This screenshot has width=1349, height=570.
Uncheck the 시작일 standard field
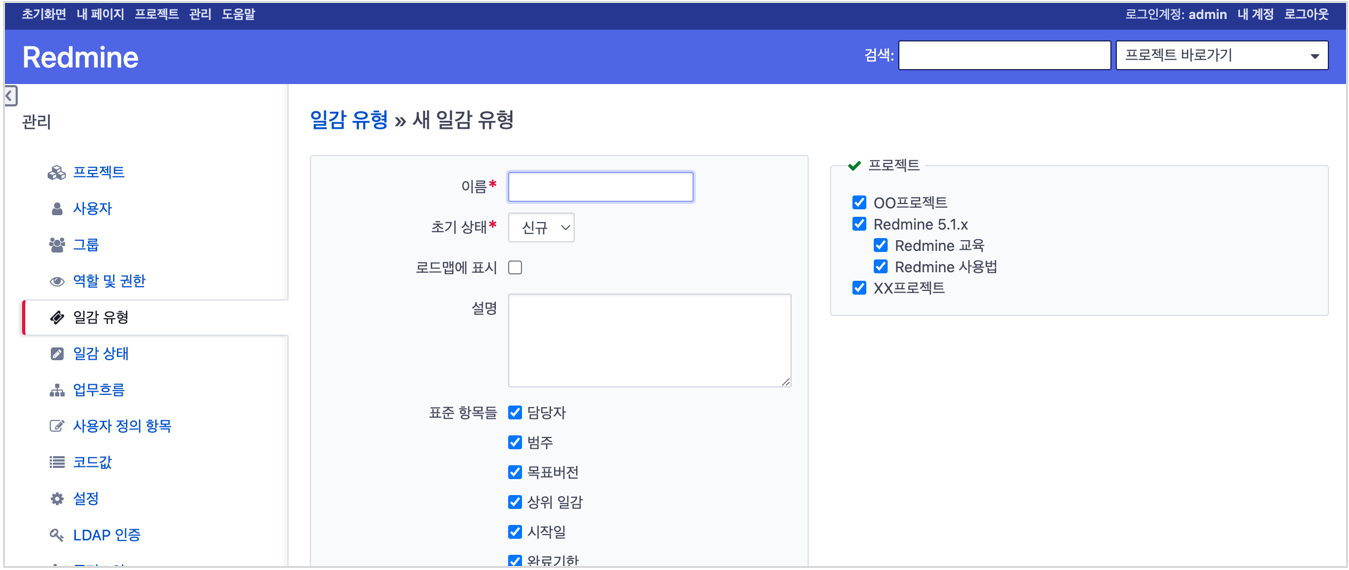pyautogui.click(x=515, y=532)
